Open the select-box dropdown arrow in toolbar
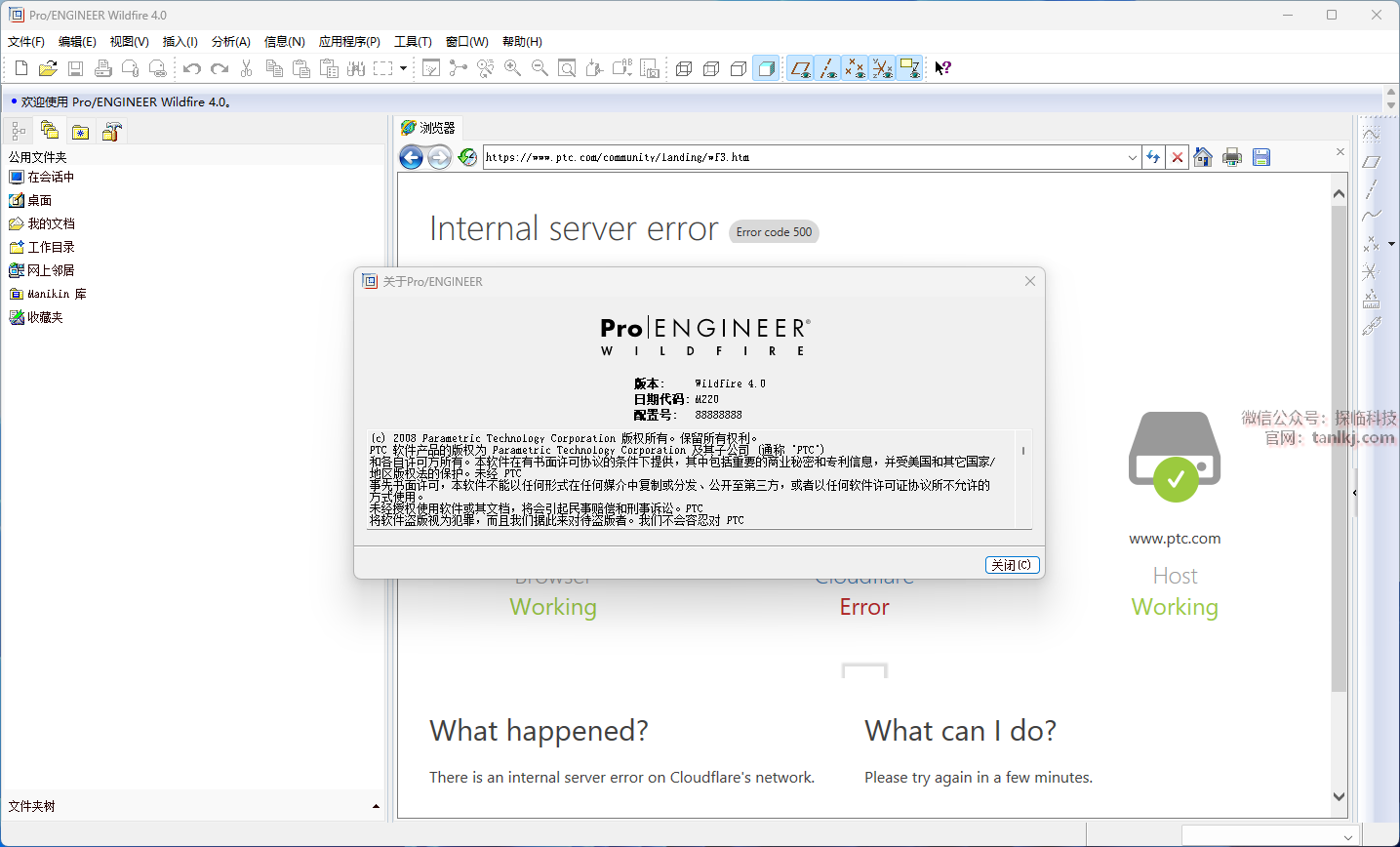 pos(403,68)
